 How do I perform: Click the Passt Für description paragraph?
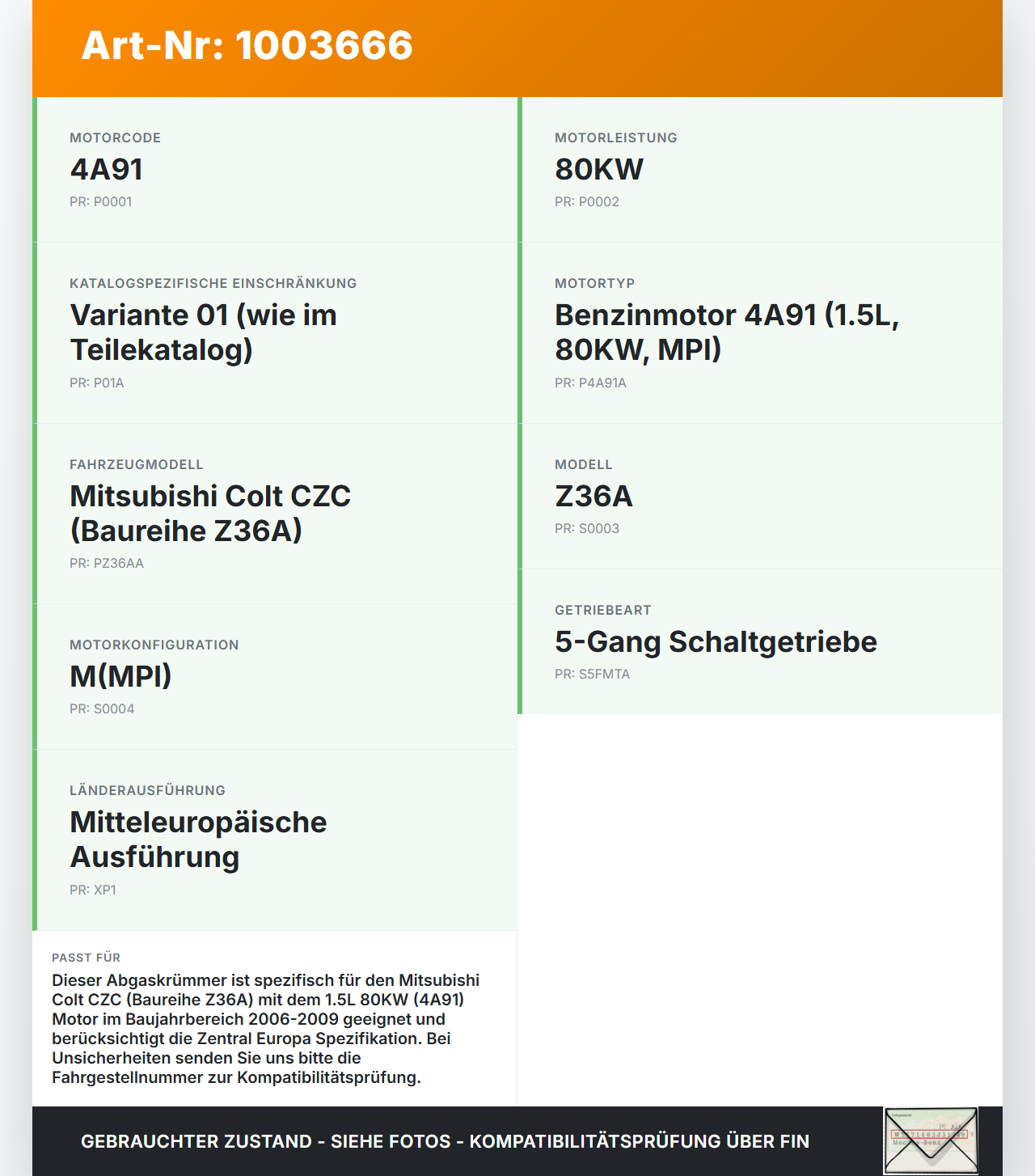266,1029
